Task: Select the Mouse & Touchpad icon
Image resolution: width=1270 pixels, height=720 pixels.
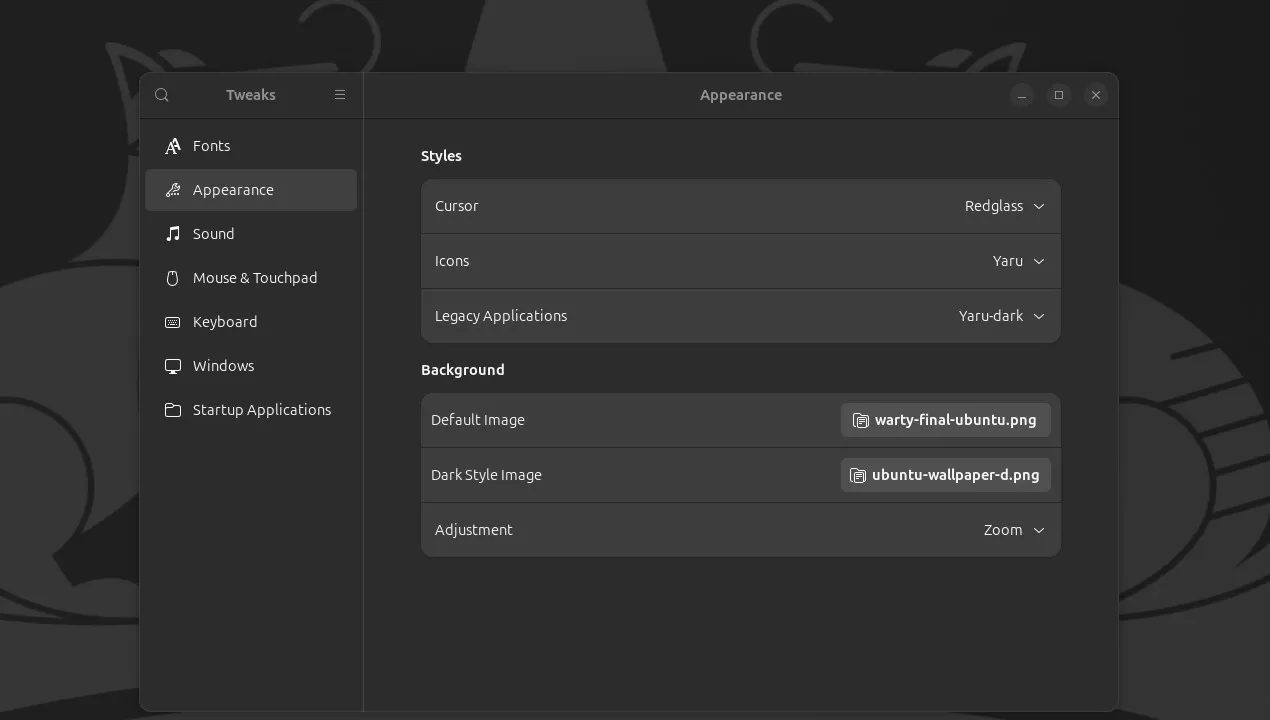Action: click(172, 277)
